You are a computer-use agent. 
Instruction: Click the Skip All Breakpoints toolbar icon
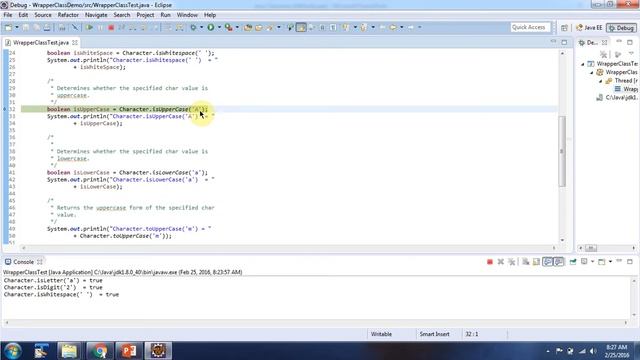(75, 27)
